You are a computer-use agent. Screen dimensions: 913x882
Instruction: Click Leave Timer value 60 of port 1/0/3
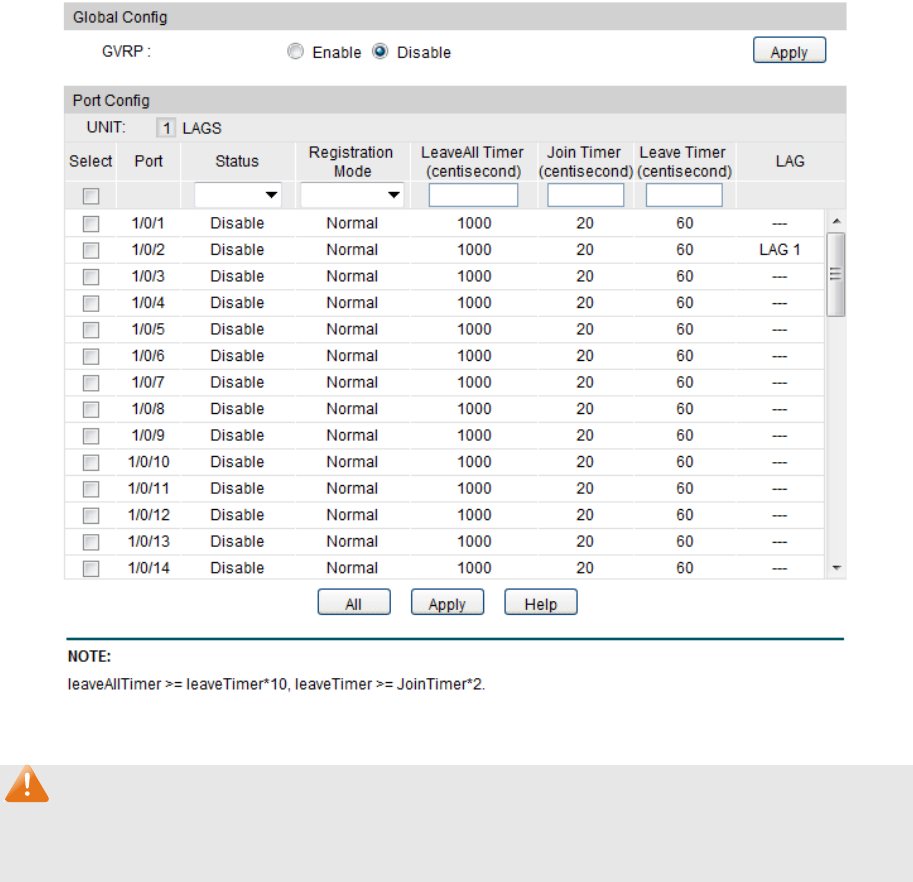(x=684, y=276)
